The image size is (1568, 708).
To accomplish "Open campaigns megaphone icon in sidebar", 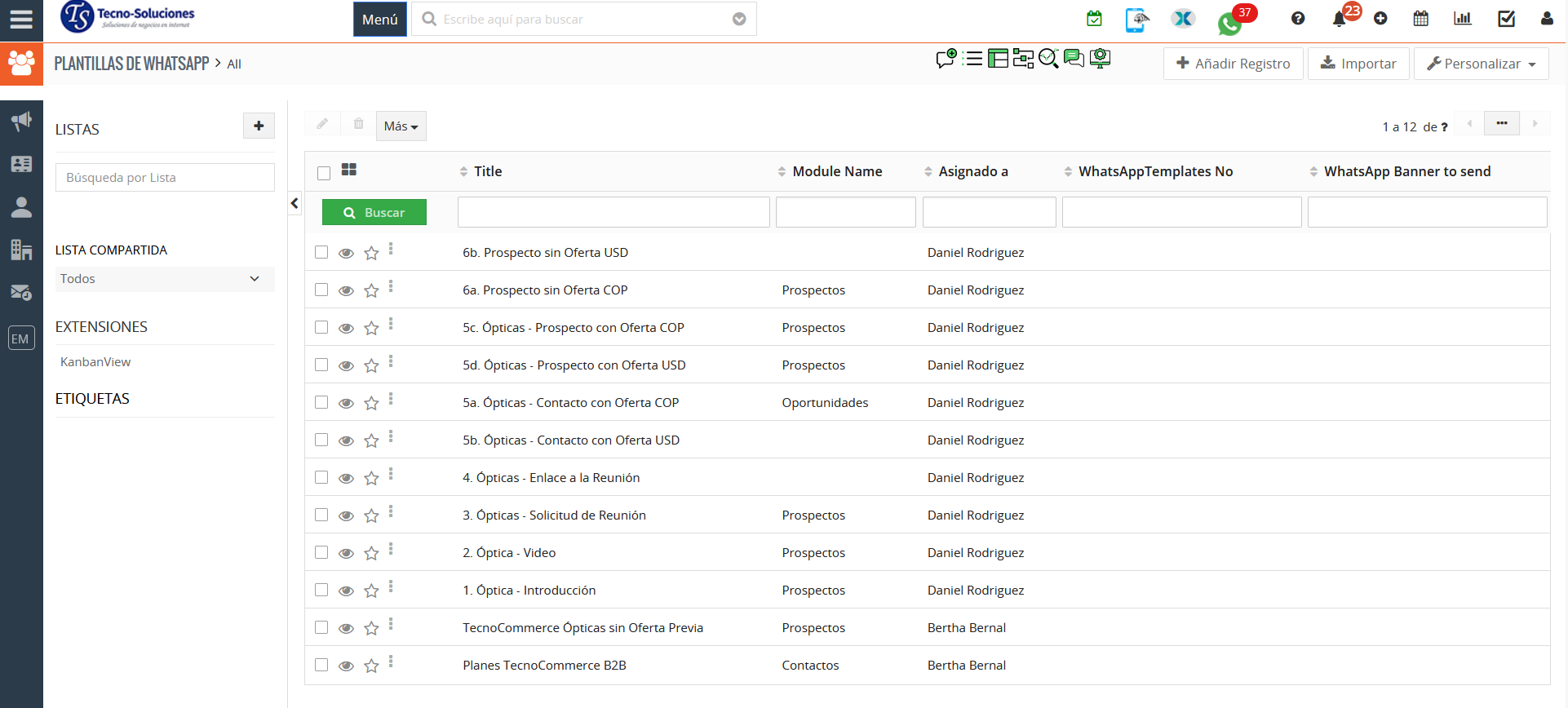I will pyautogui.click(x=21, y=122).
